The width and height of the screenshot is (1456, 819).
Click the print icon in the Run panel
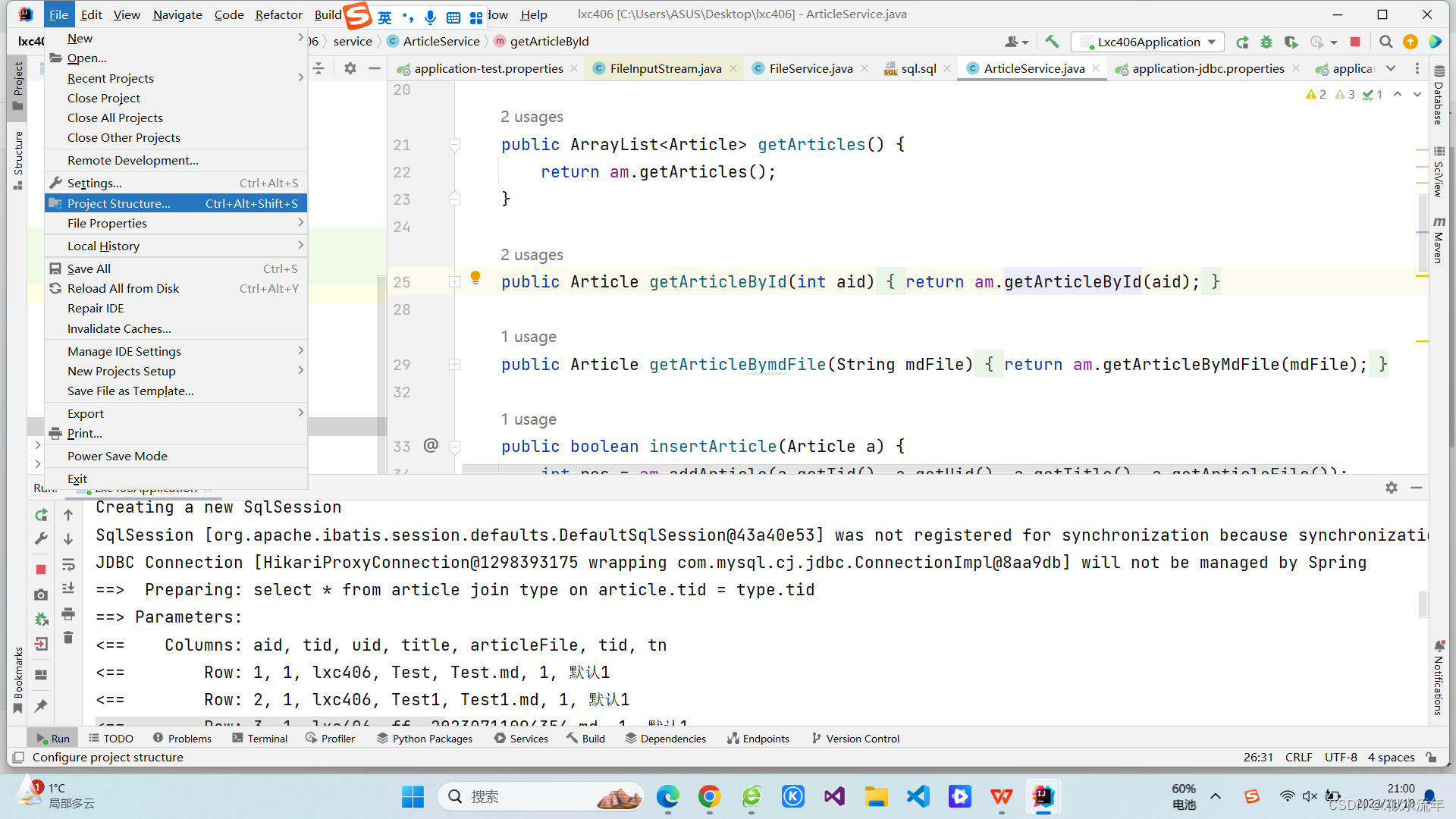click(68, 613)
